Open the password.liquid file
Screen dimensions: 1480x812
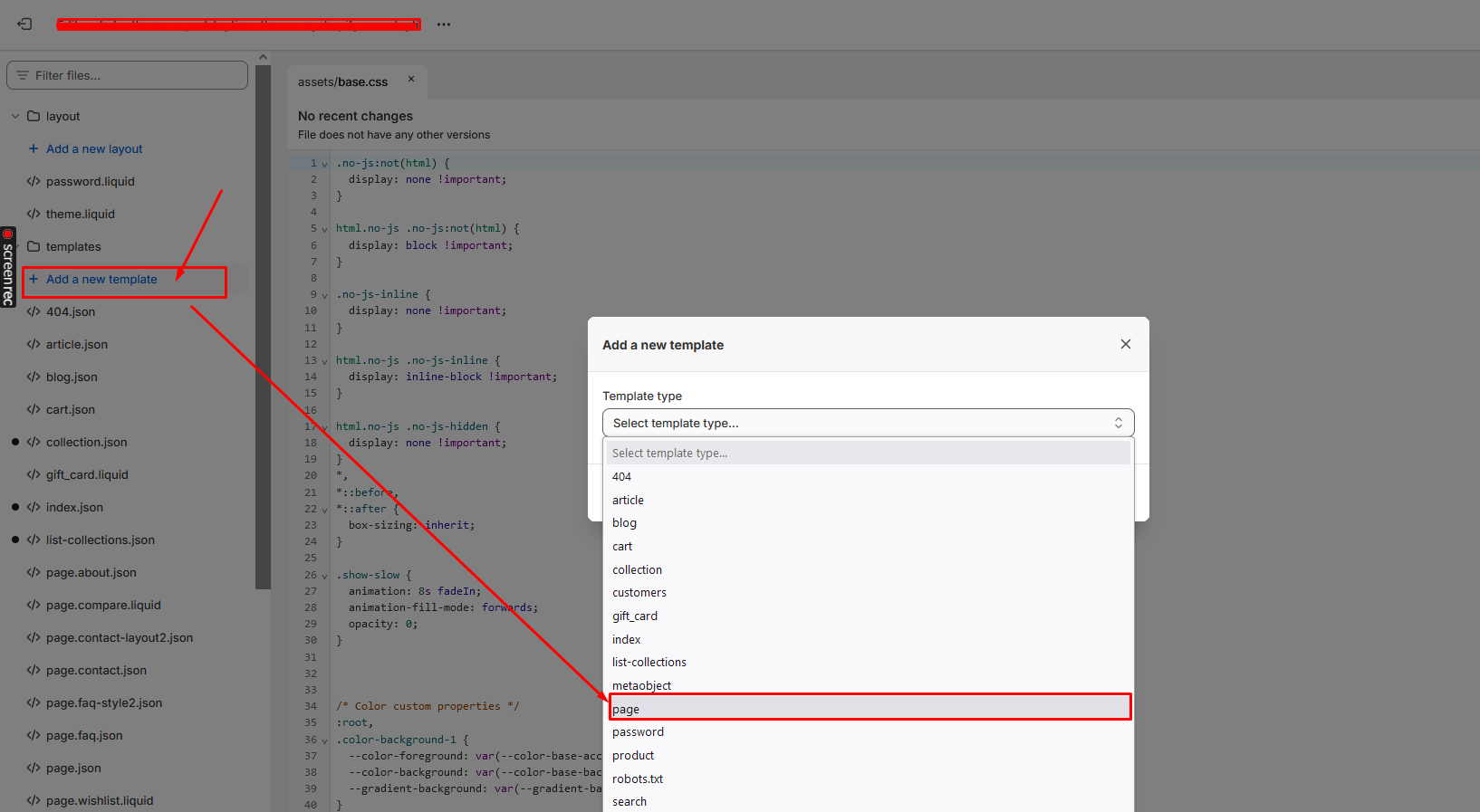pyautogui.click(x=91, y=181)
